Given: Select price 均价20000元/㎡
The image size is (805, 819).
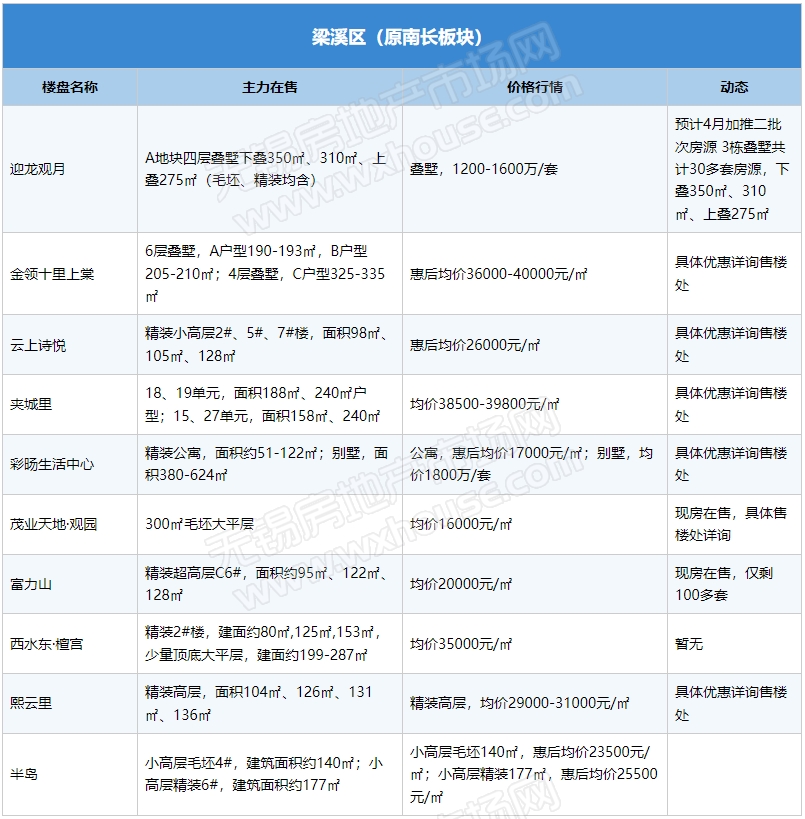Looking at the screenshot, I should (x=535, y=584).
